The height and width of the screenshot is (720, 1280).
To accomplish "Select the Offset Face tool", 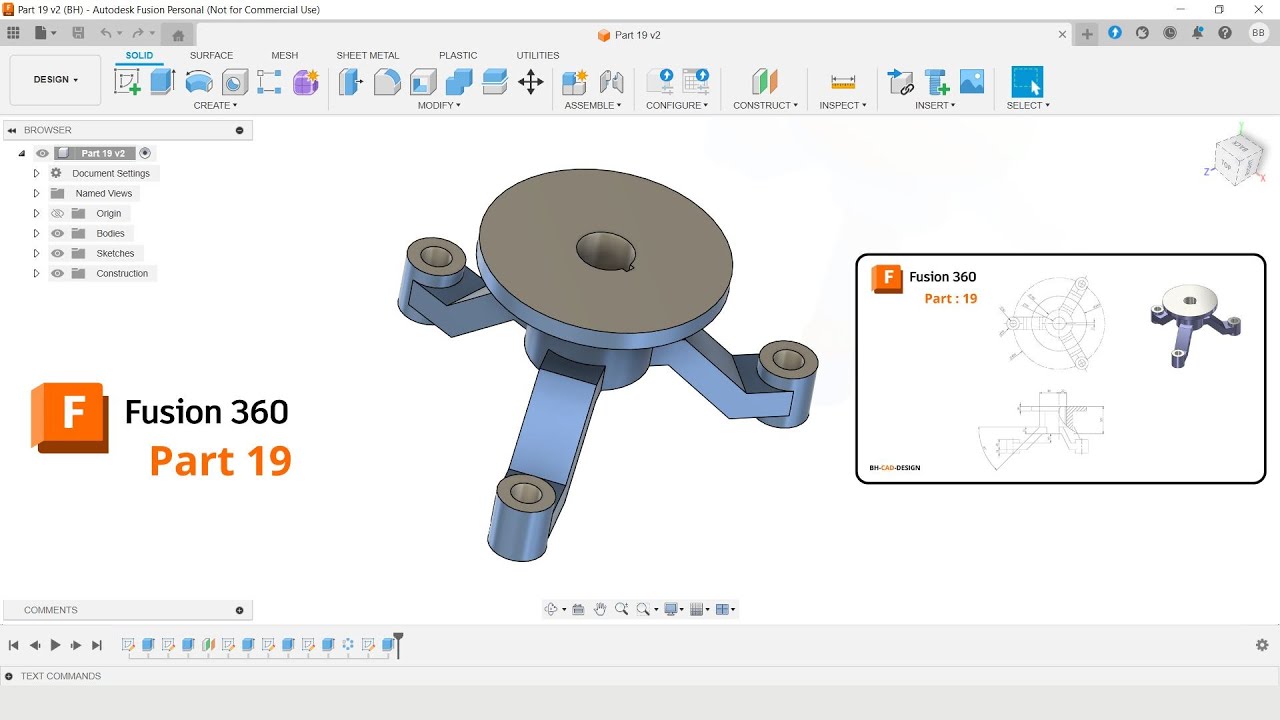I will (x=495, y=82).
